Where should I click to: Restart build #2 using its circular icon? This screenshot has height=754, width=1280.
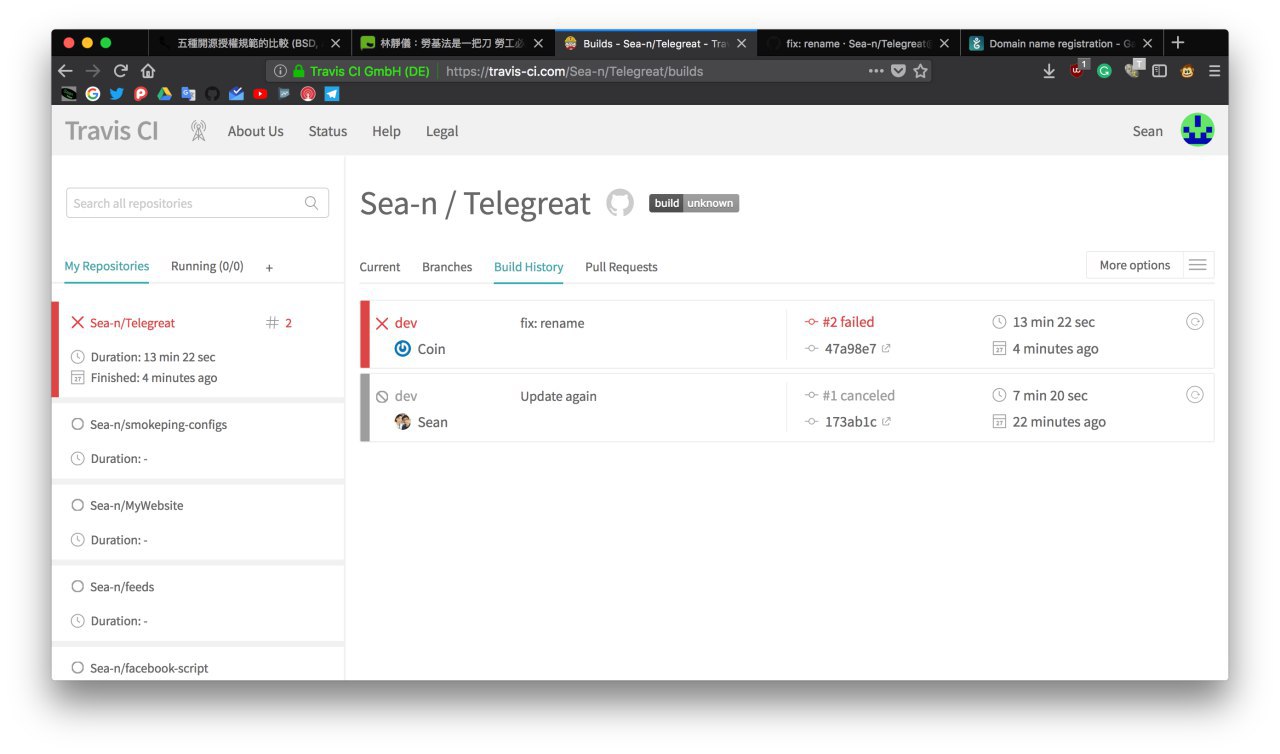tap(1194, 321)
